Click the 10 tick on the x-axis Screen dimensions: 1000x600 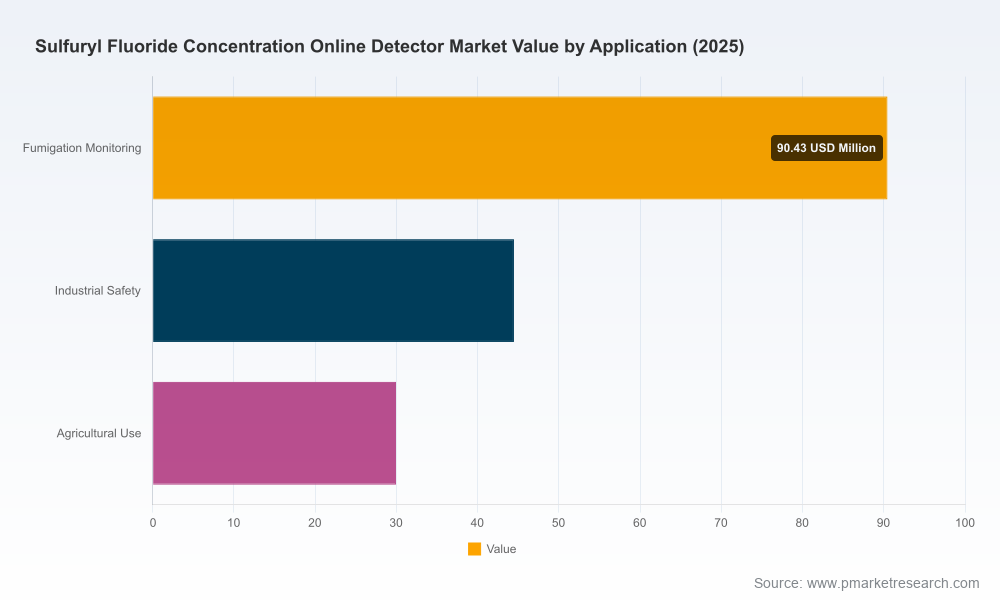[234, 523]
